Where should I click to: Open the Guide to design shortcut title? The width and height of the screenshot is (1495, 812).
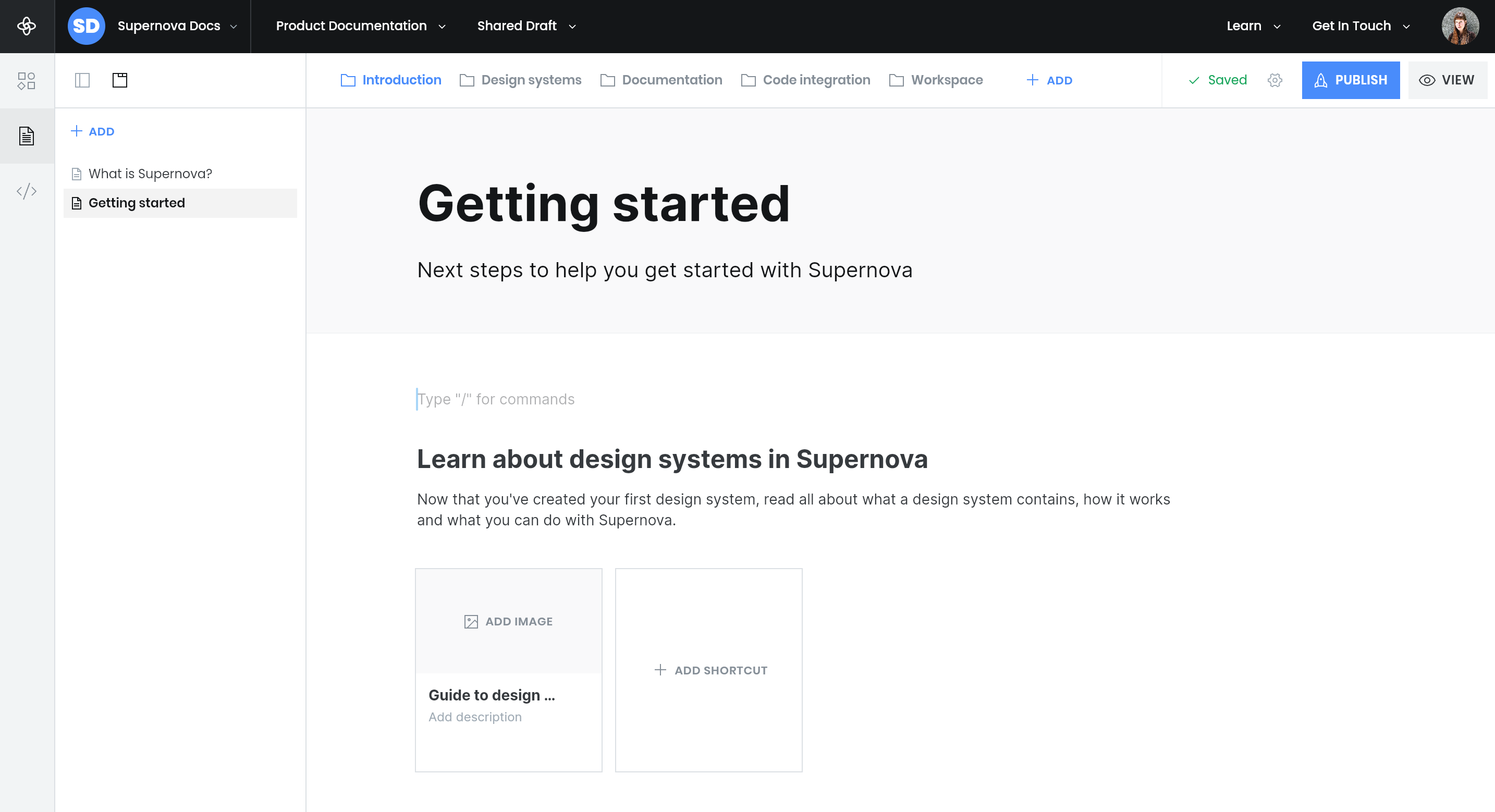coord(492,695)
